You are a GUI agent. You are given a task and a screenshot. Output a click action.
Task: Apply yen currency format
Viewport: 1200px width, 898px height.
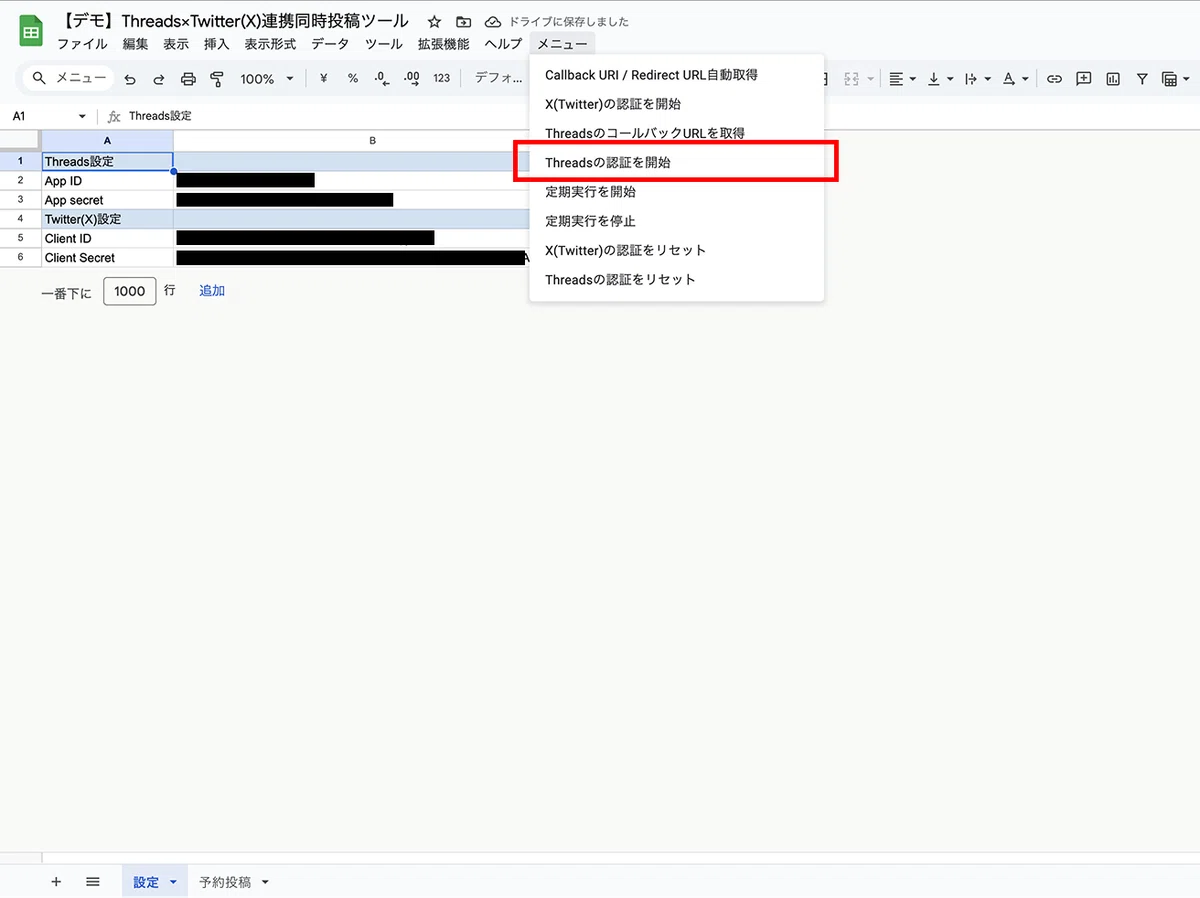coord(323,78)
